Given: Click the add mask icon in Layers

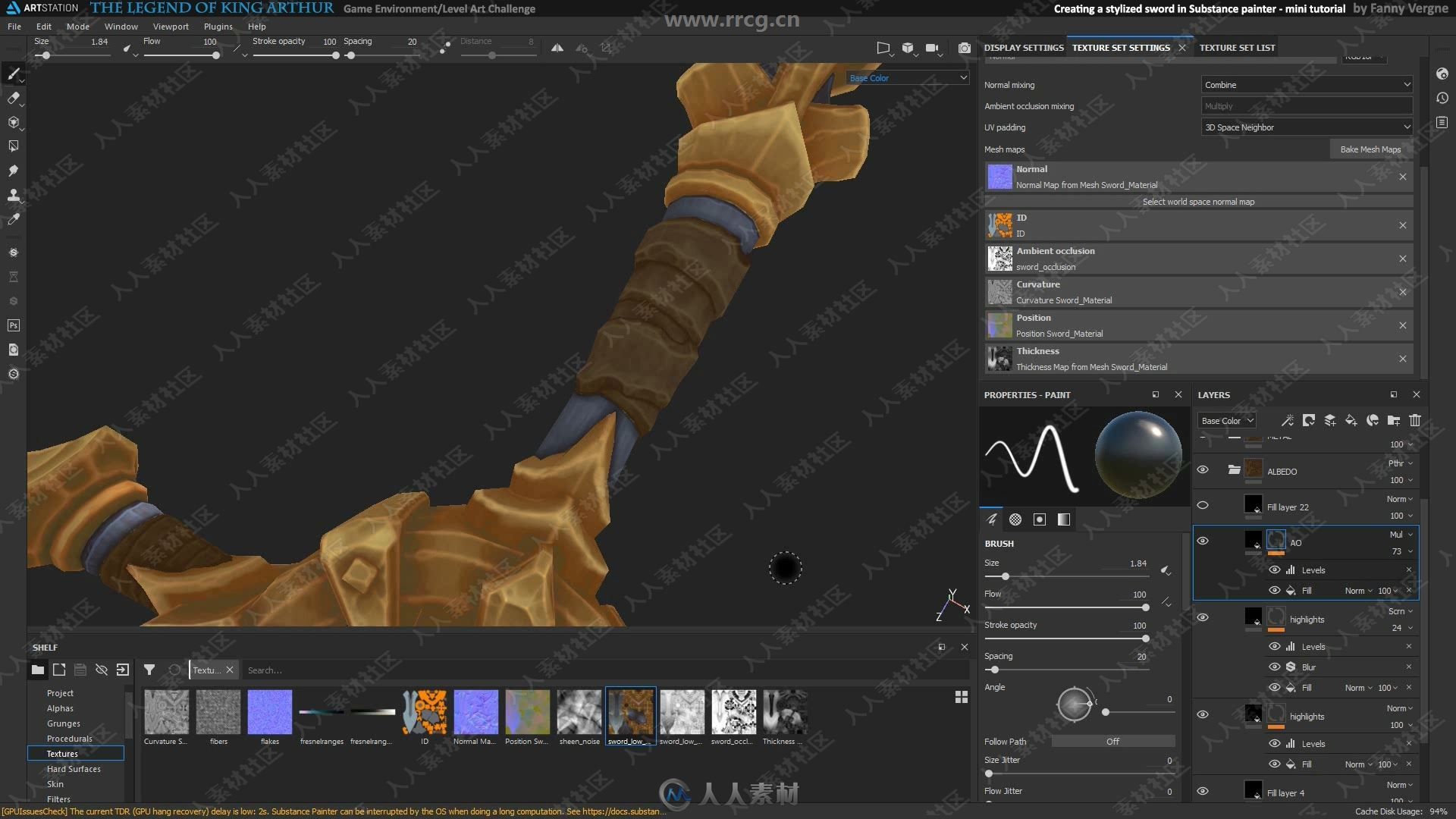Looking at the screenshot, I should point(1308,420).
